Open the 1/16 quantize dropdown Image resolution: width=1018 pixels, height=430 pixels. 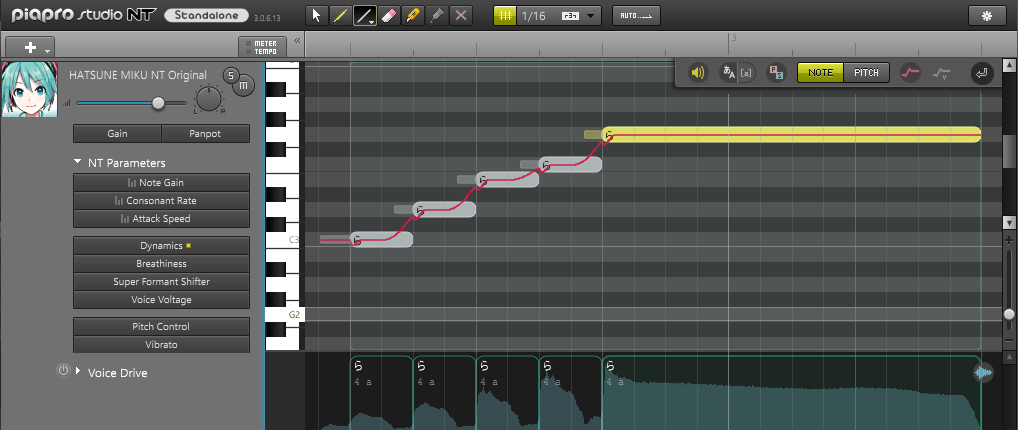click(592, 16)
